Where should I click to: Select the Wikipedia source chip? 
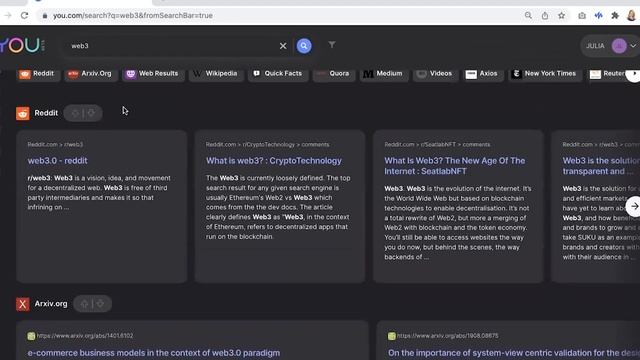[216, 74]
